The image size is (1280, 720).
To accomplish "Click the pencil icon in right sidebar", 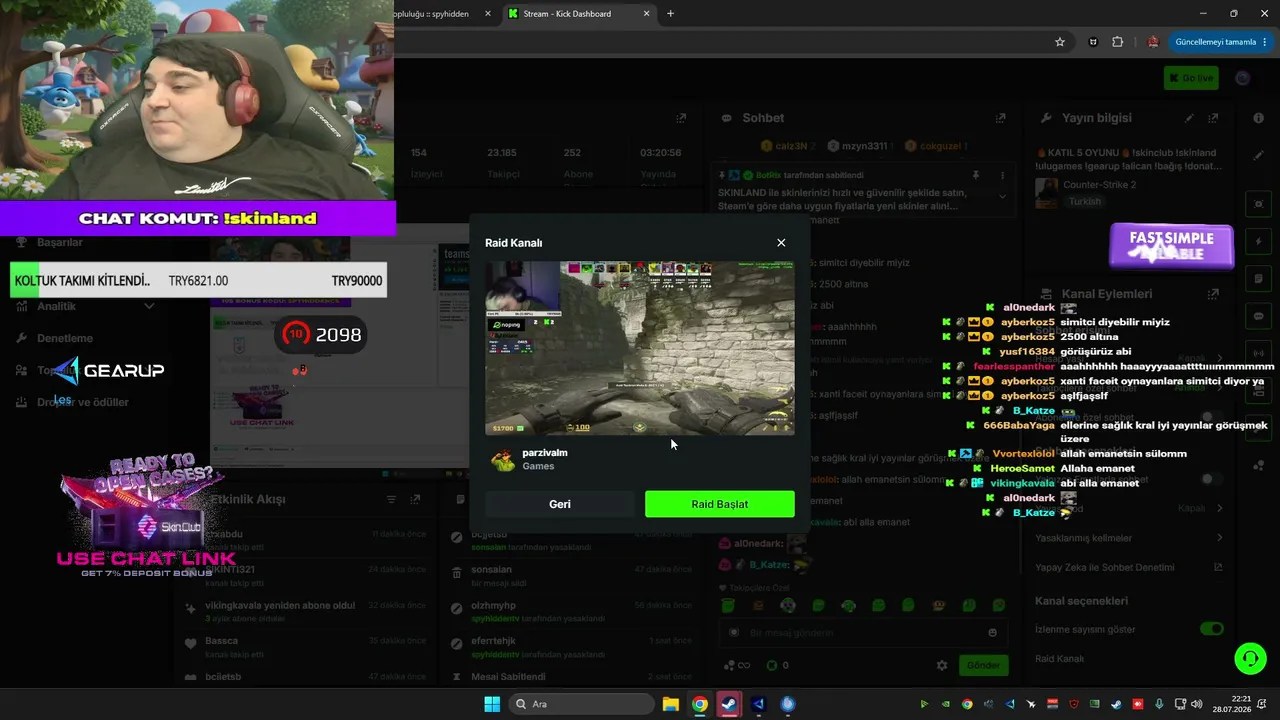I will click(1258, 156).
